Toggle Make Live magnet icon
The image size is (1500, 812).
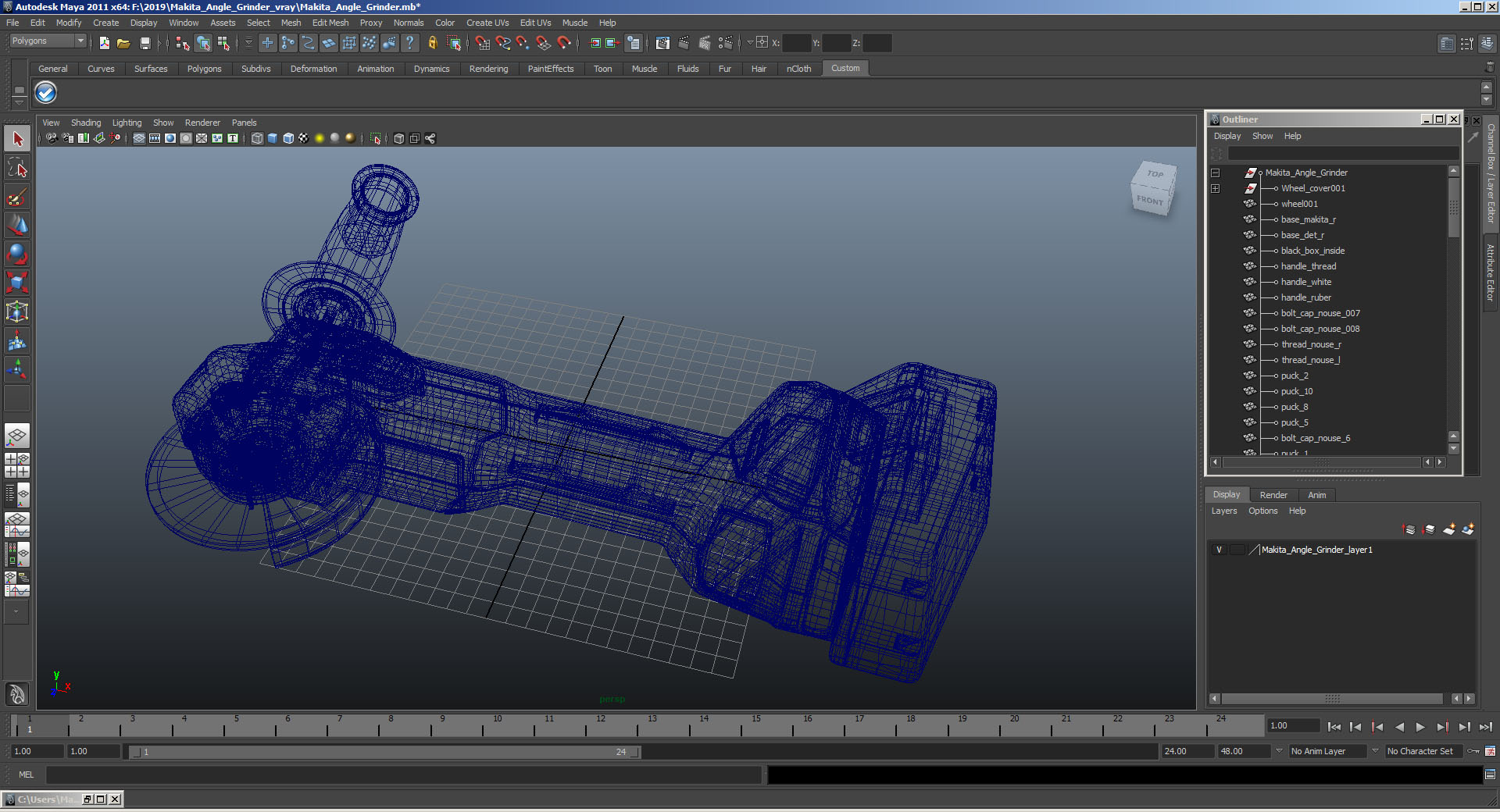(564, 43)
